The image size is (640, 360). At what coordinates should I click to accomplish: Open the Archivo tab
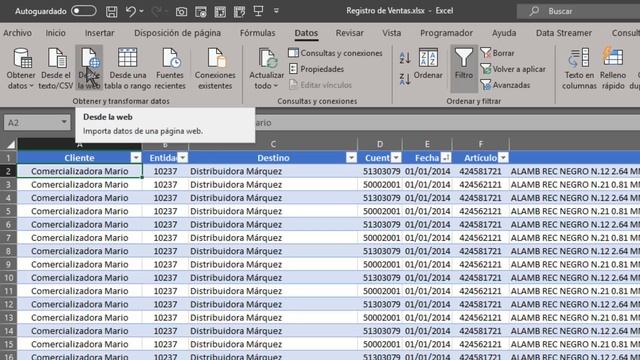click(17, 33)
